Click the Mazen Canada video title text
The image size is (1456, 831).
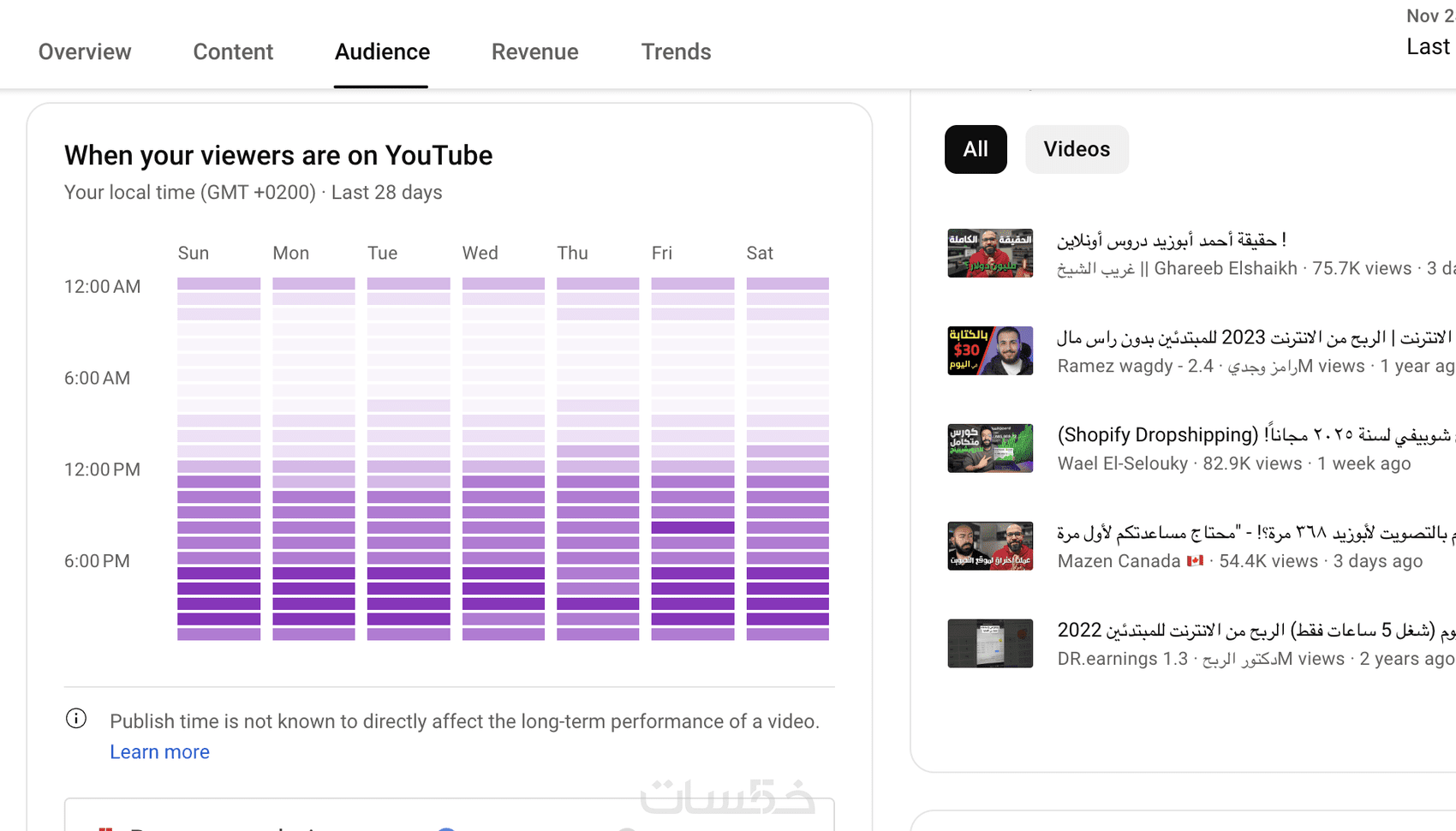point(1250,533)
